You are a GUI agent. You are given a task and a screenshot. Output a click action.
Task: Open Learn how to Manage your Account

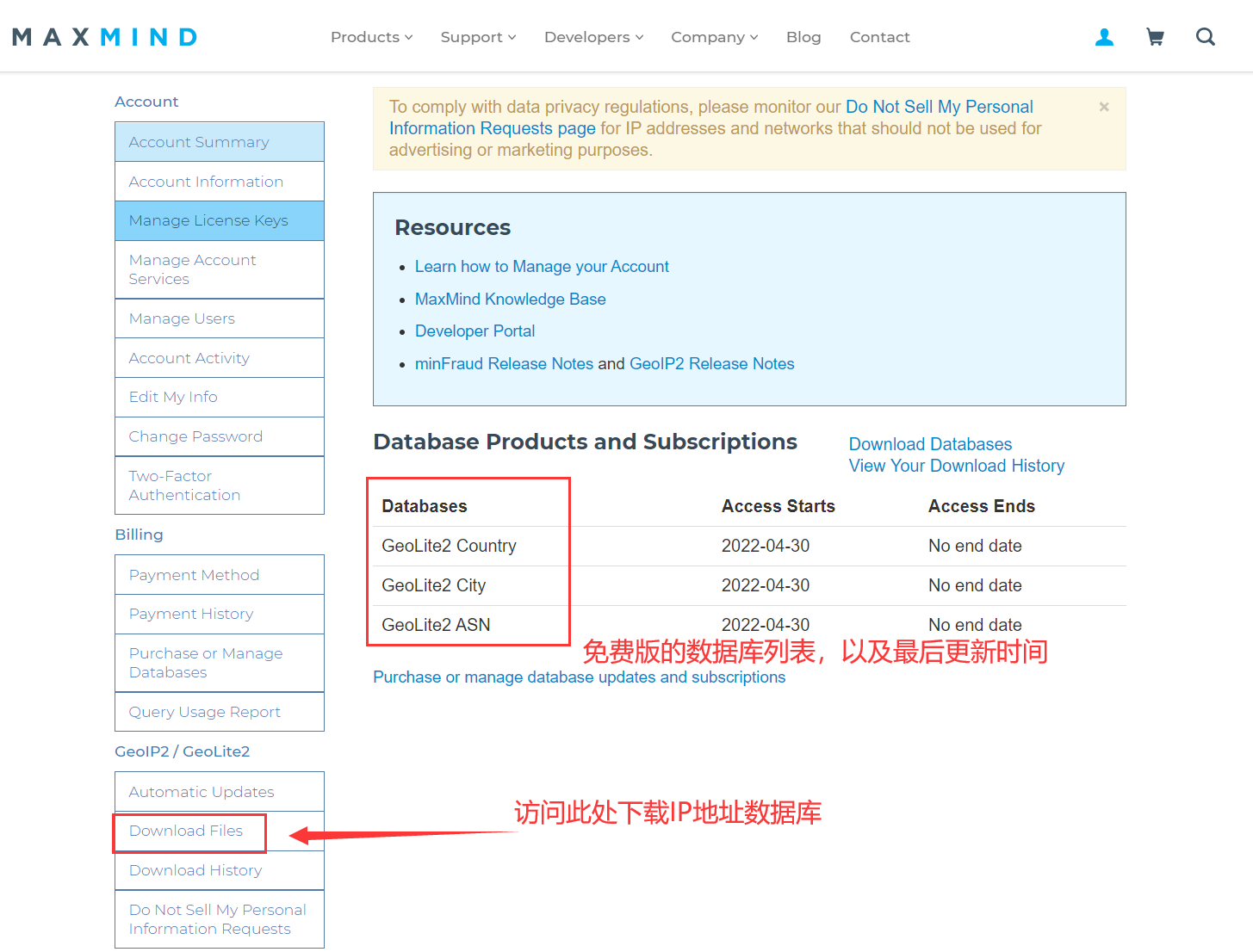point(542,267)
